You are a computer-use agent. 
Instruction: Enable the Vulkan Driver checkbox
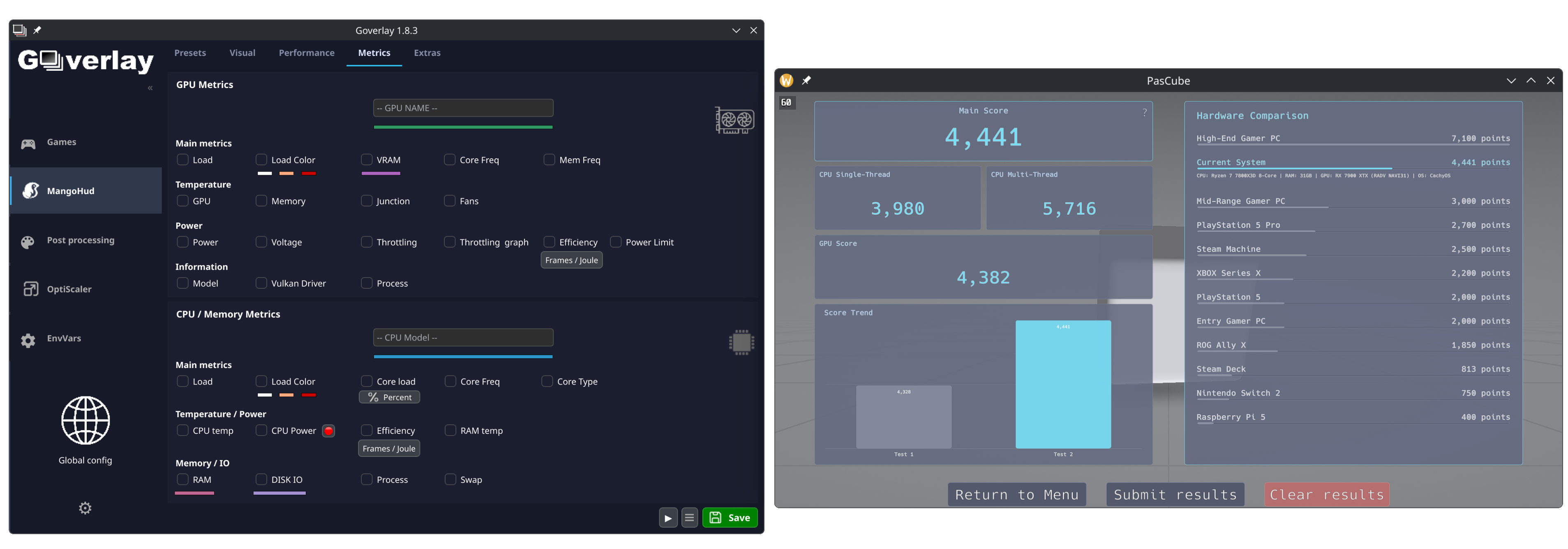pyautogui.click(x=261, y=283)
